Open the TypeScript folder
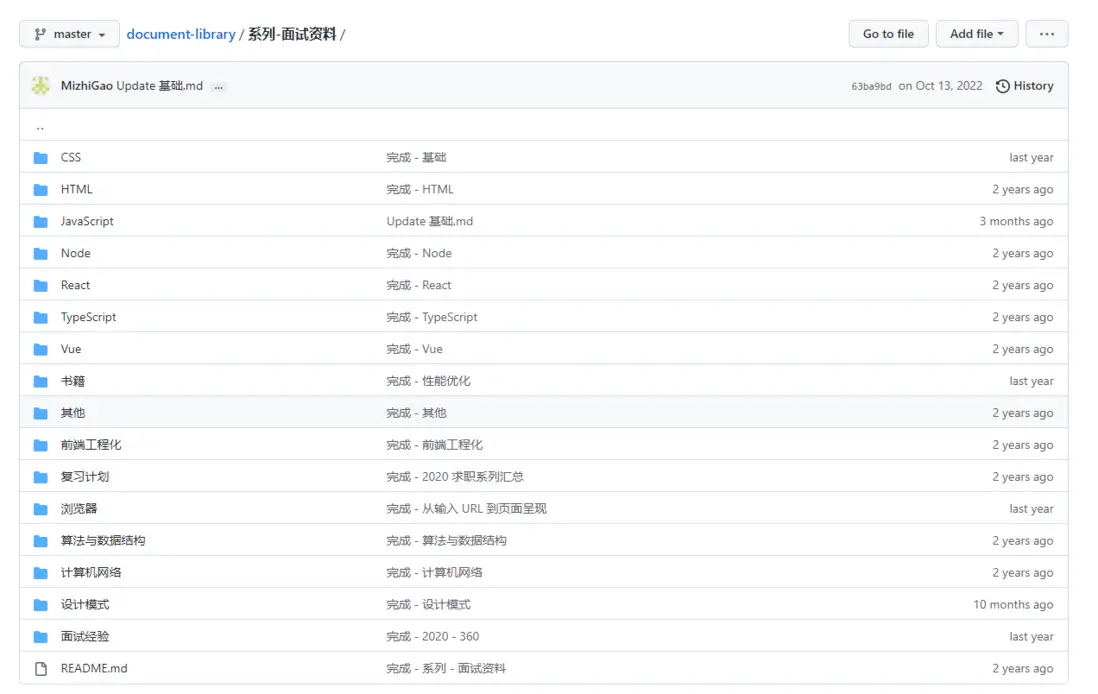 (88, 317)
